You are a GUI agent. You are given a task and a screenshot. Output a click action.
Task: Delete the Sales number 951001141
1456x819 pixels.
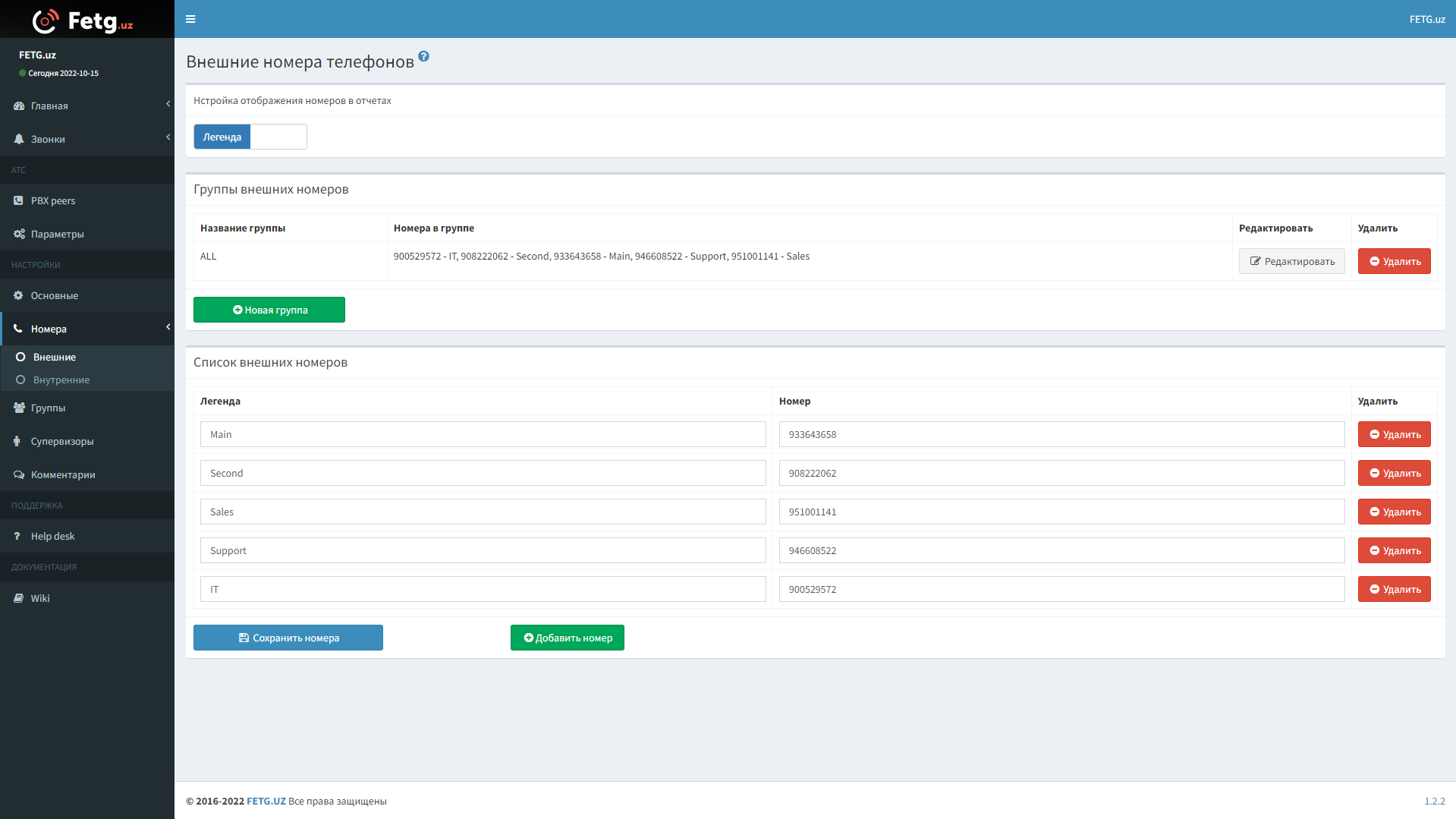point(1394,512)
